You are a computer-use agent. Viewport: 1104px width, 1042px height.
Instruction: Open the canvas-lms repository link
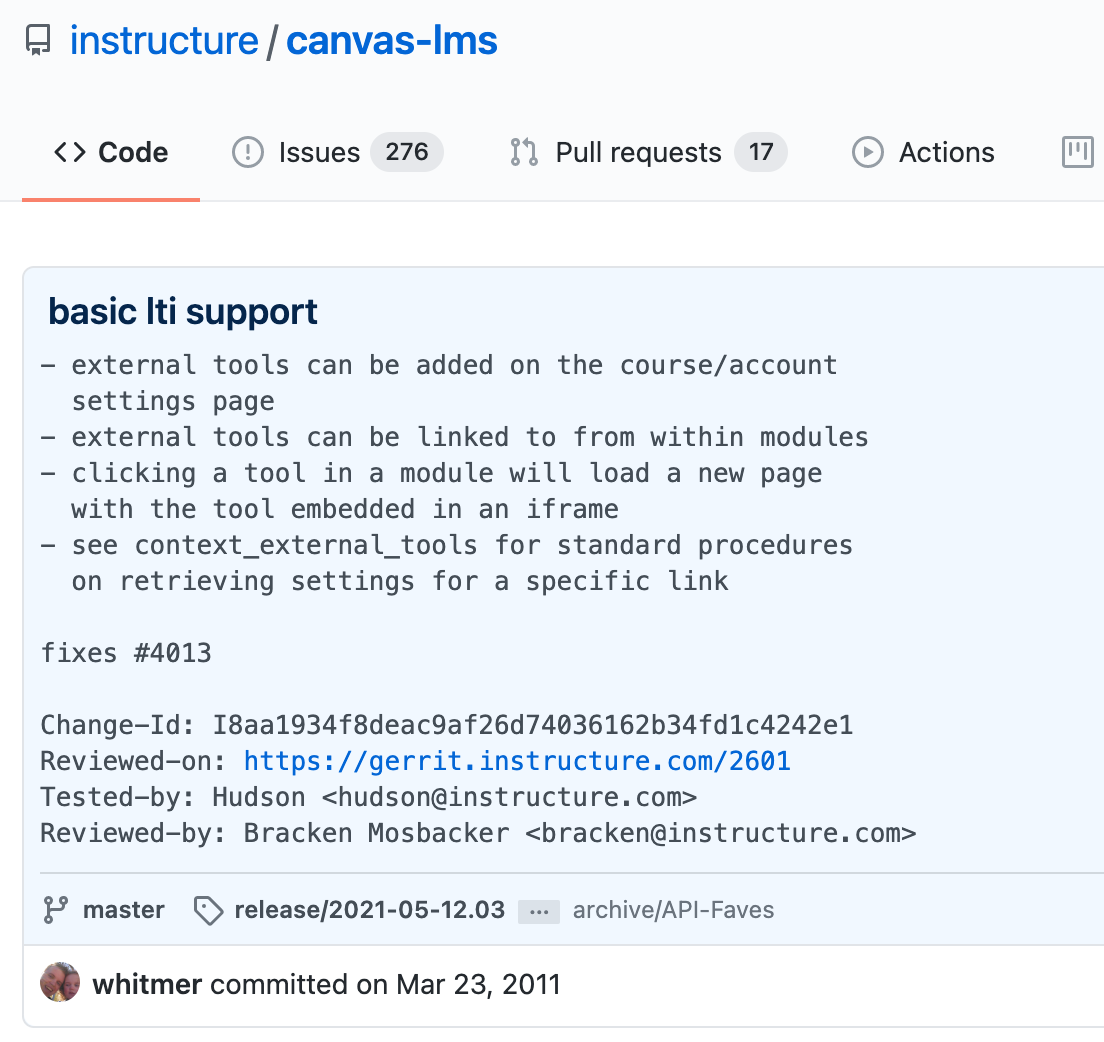click(391, 40)
